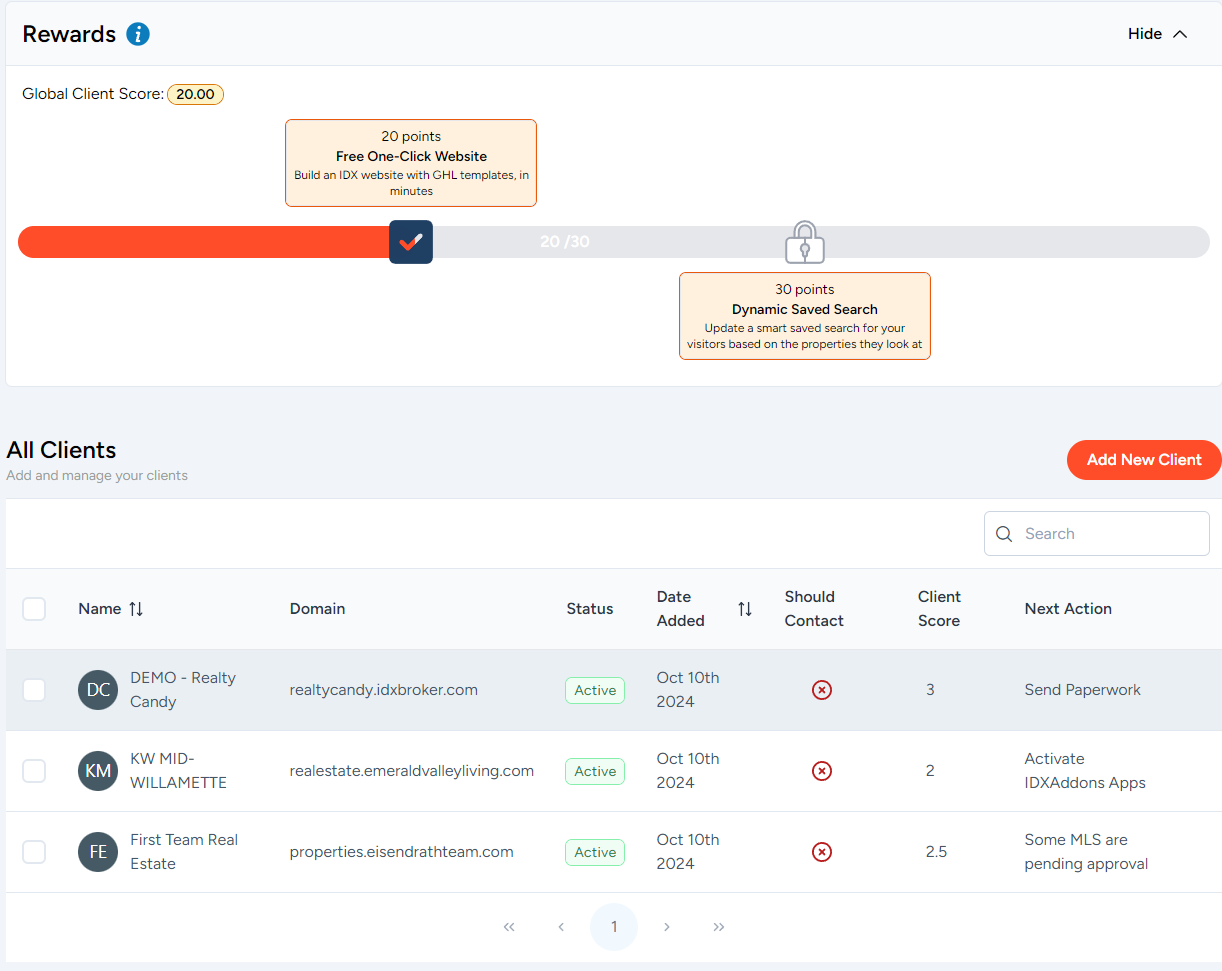Collapse the Rewards panel via Hide
The width and height of the screenshot is (1222, 971).
[x=1156, y=33]
